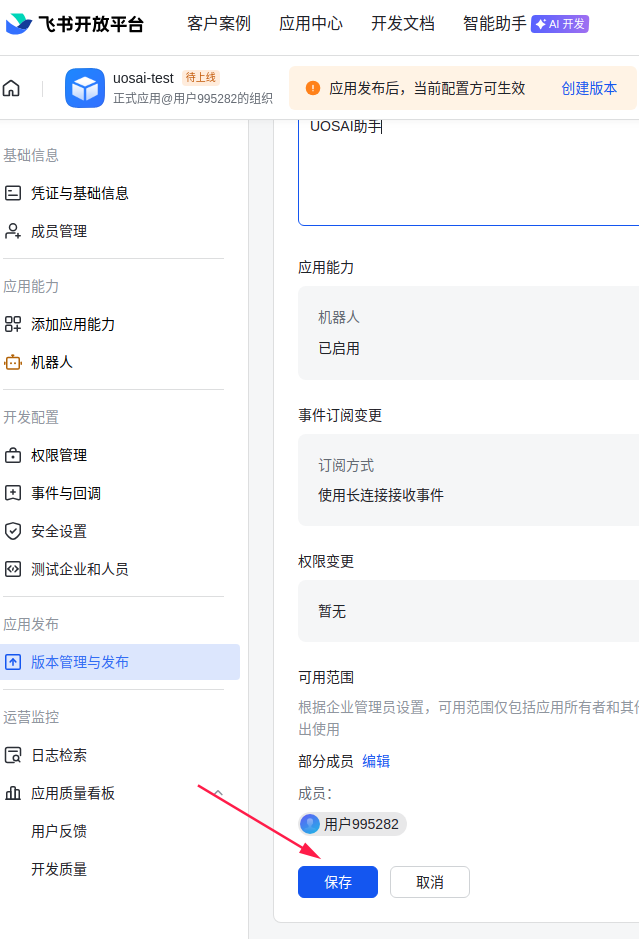639x939 pixels.
Task: Click the 可用范围 heading
Action: 326,677
